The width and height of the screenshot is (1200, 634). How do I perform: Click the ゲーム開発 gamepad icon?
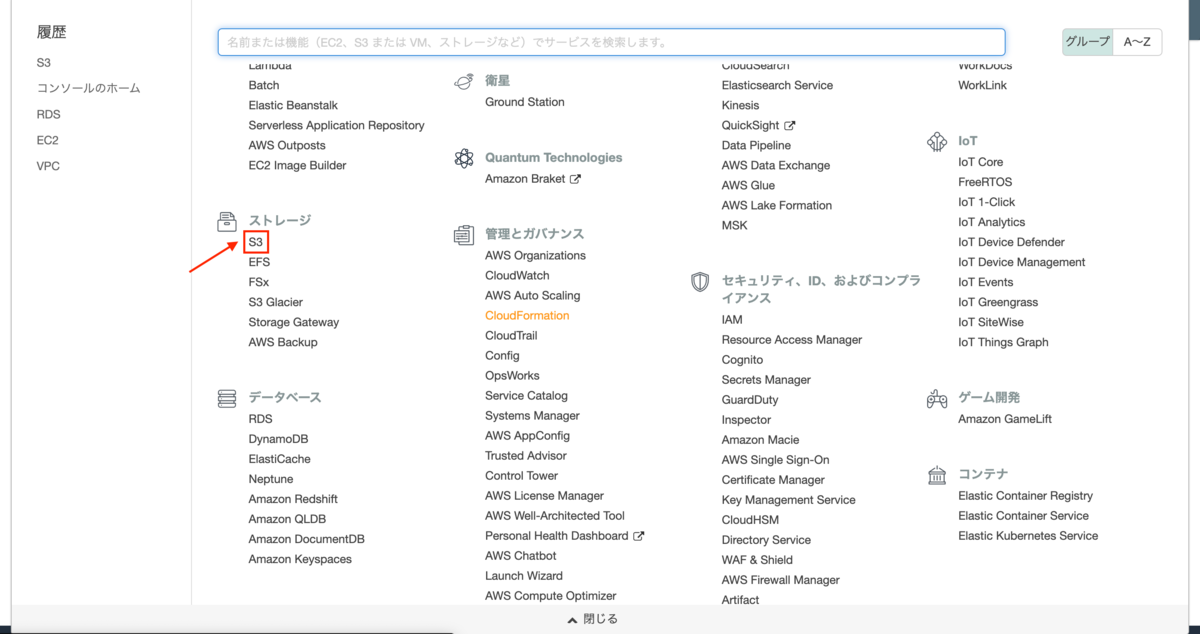click(936, 397)
